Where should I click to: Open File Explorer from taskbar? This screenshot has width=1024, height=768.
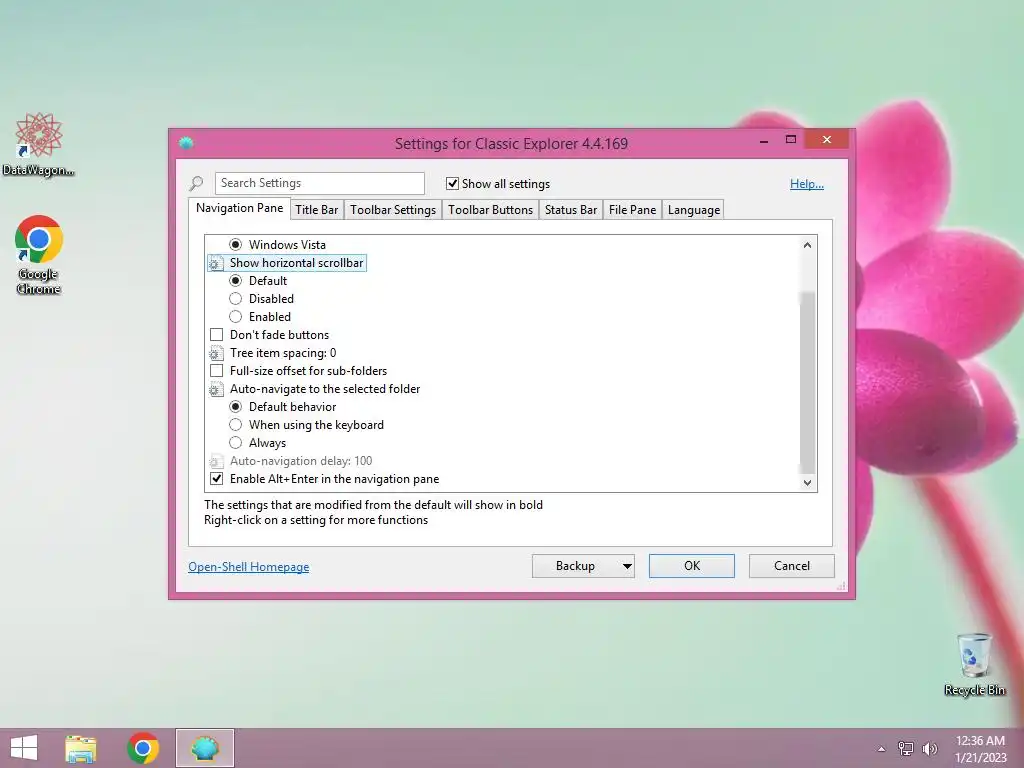(x=81, y=748)
